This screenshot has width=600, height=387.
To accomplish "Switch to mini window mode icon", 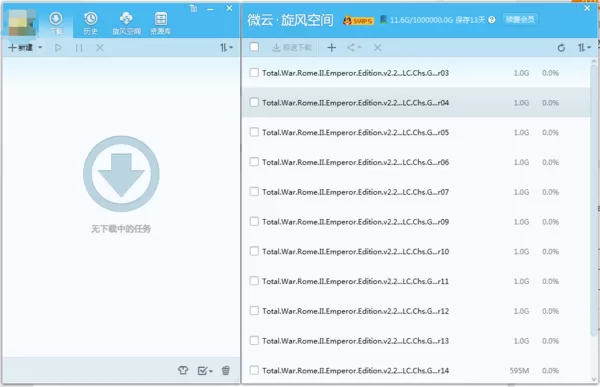I will (x=193, y=8).
